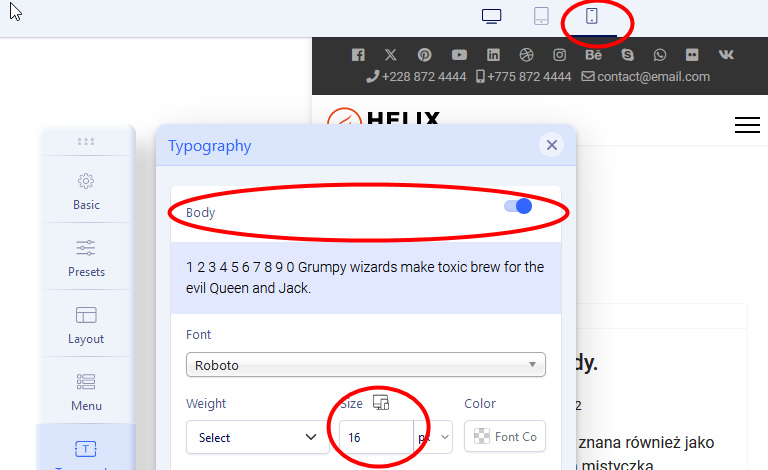Click the font size input showing 16
Image resolution: width=768 pixels, height=470 pixels.
pyautogui.click(x=376, y=437)
